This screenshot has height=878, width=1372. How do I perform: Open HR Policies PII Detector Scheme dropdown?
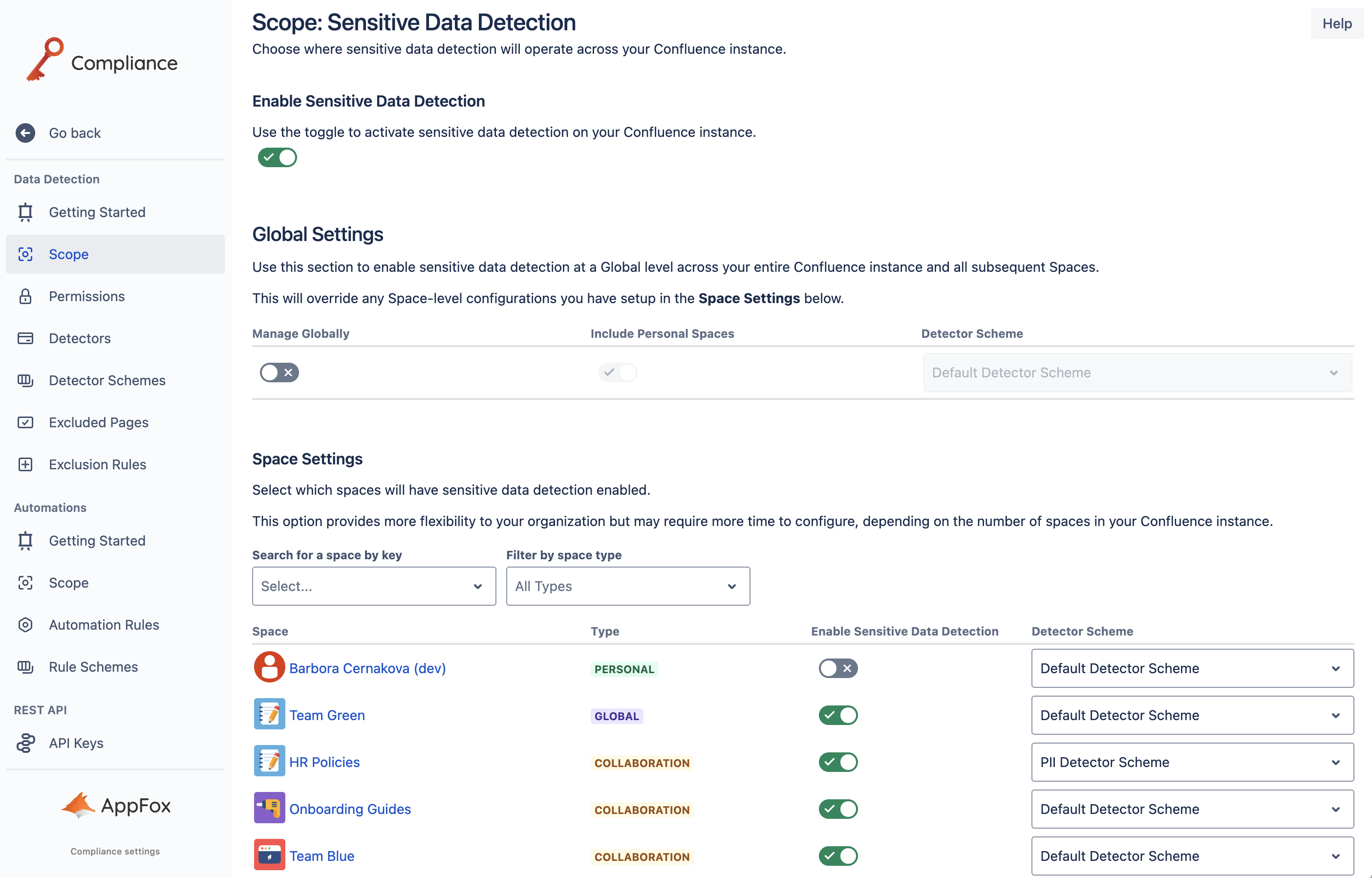[x=1192, y=762]
